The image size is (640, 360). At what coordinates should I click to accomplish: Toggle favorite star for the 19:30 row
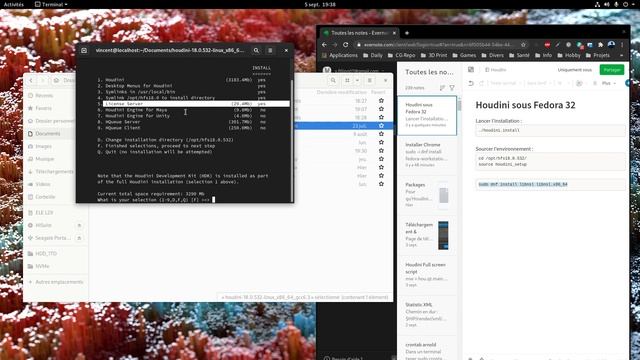point(381,151)
